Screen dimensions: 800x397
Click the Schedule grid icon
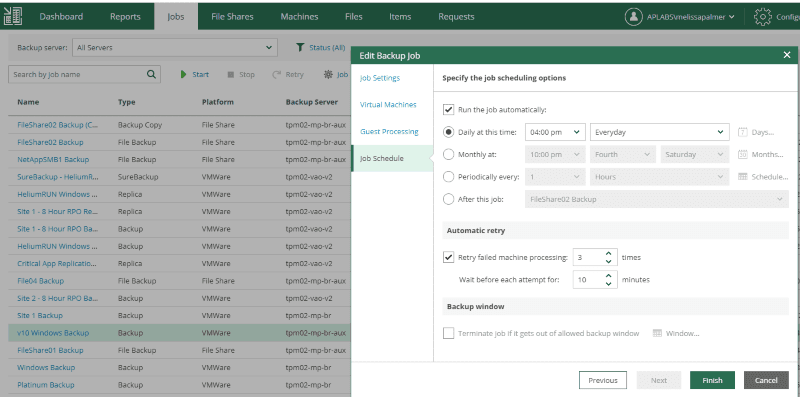click(x=742, y=177)
